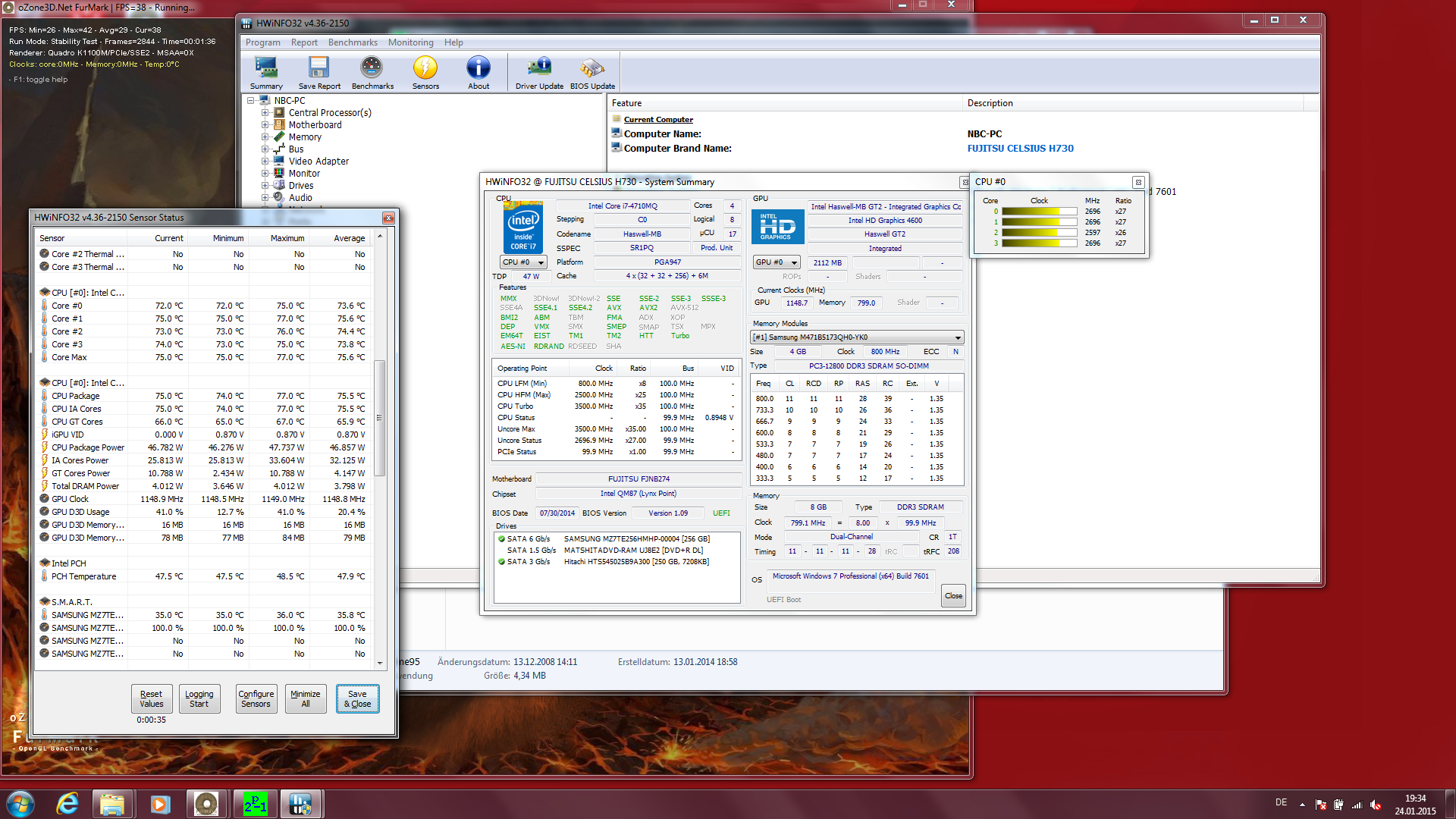The height and width of the screenshot is (819, 1456).
Task: Click the Driver Update icon
Action: [539, 72]
